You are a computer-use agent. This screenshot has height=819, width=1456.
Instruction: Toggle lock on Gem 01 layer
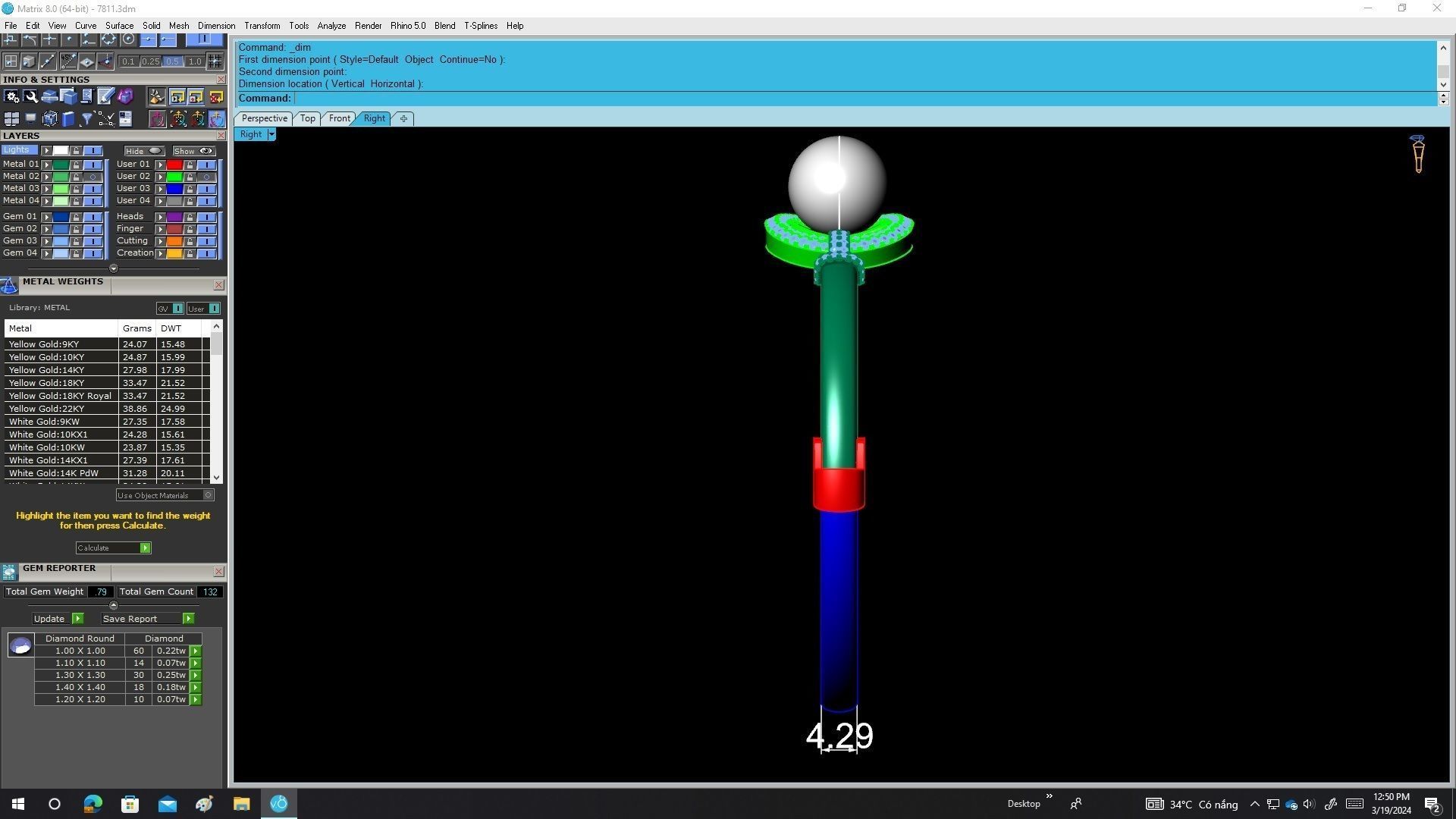76,217
